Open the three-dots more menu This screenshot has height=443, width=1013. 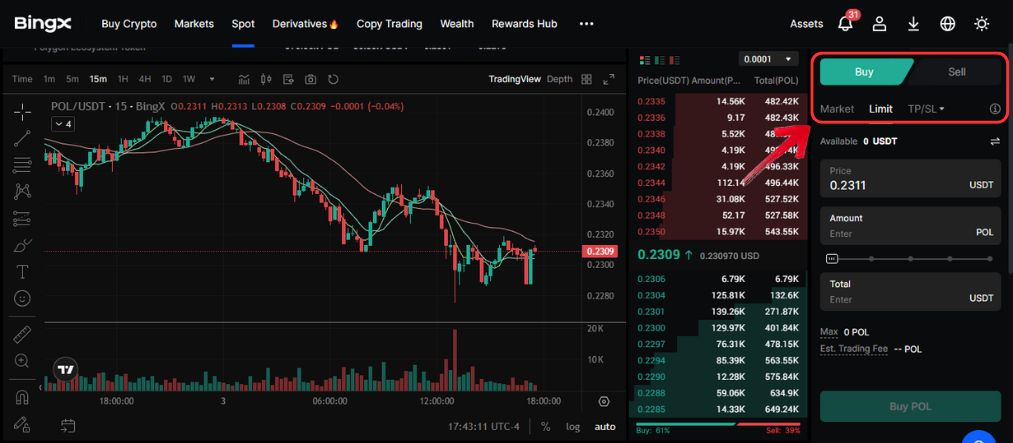click(x=587, y=24)
